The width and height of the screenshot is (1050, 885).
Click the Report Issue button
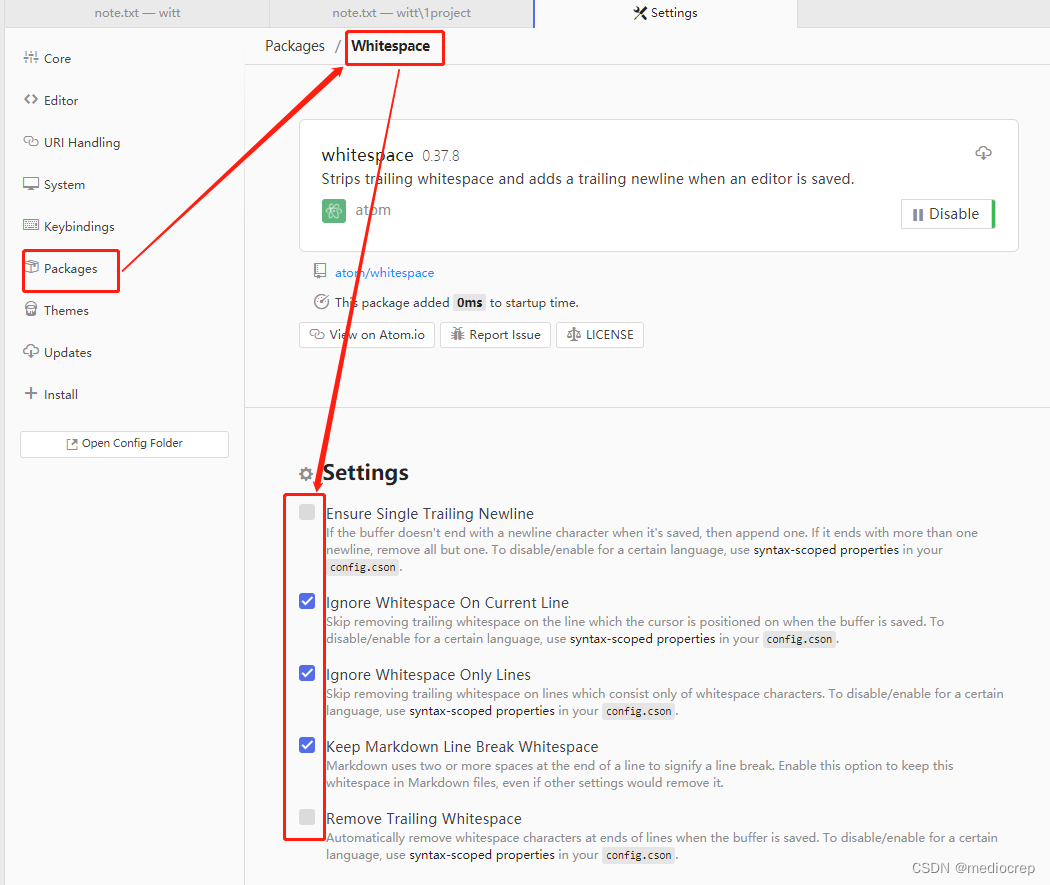496,335
